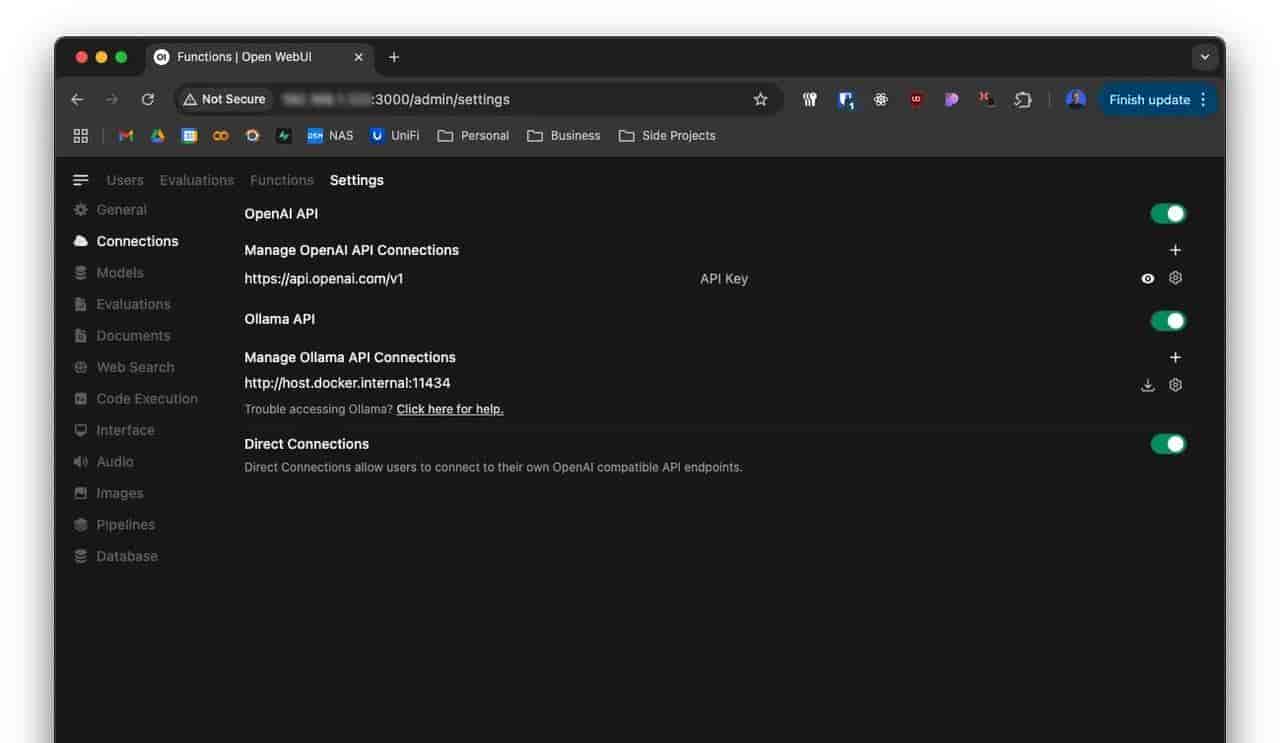Image resolution: width=1280 pixels, height=743 pixels.
Task: Open the Extensions puzzle icon
Action: click(x=1023, y=99)
